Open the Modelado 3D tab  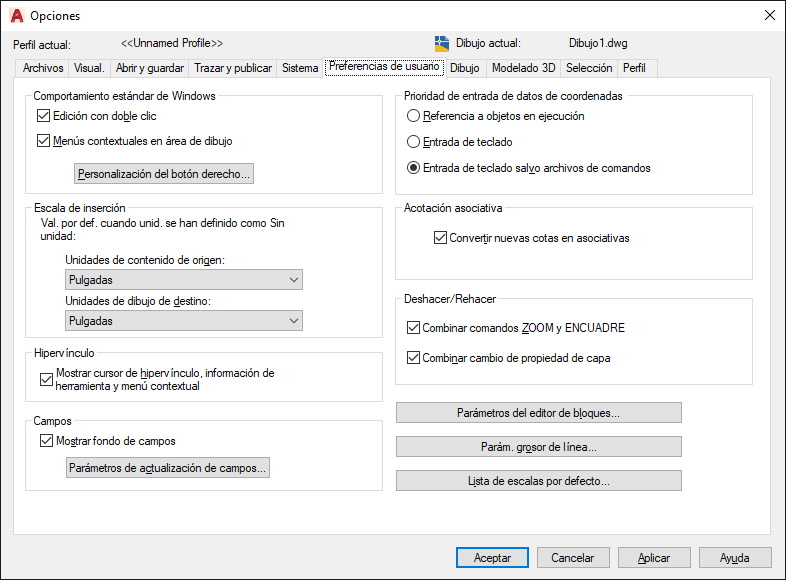point(523,68)
